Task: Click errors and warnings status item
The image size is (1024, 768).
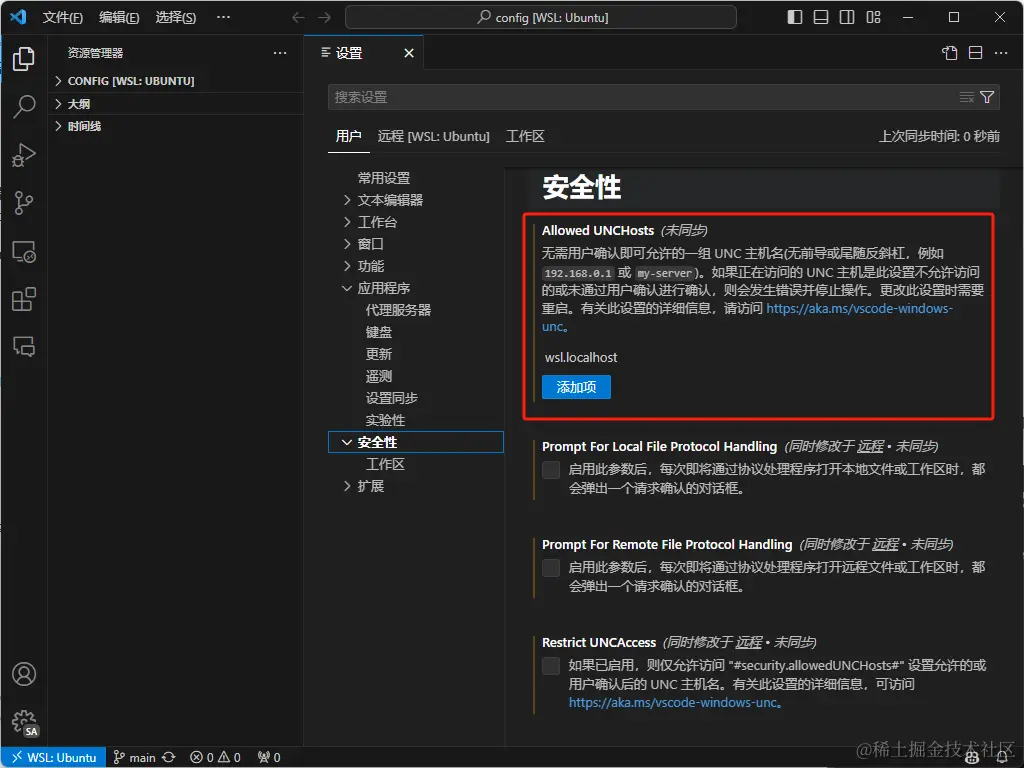Action: pyautogui.click(x=215, y=757)
